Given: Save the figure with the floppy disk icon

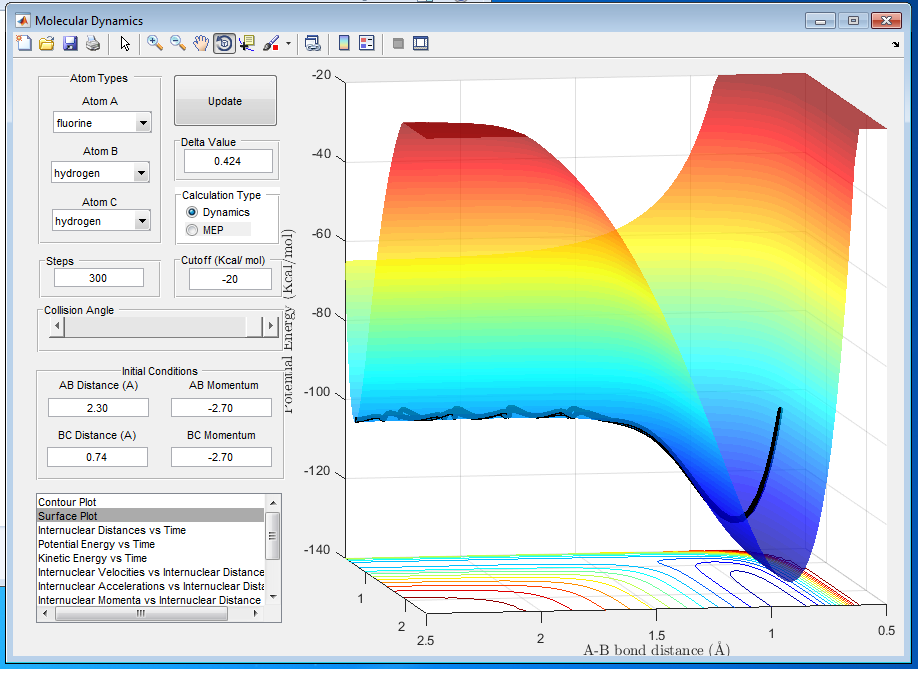Looking at the screenshot, I should point(70,43).
